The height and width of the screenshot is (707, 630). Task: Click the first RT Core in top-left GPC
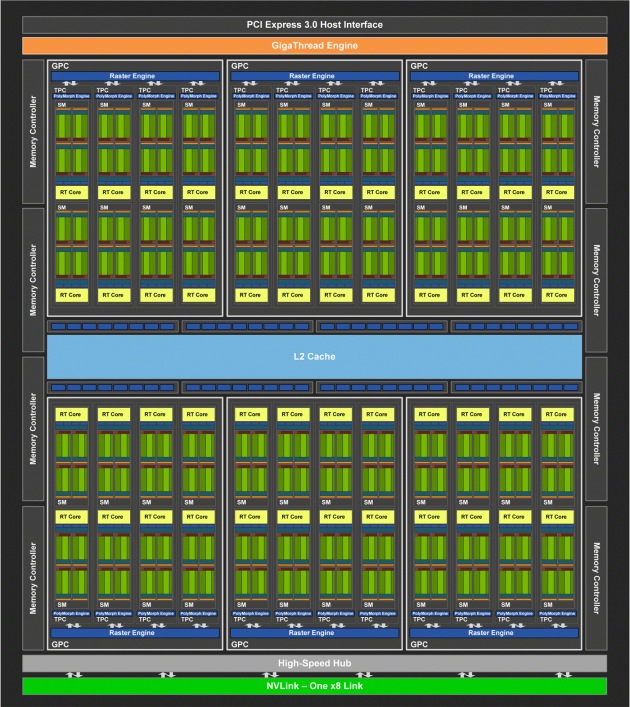click(71, 192)
